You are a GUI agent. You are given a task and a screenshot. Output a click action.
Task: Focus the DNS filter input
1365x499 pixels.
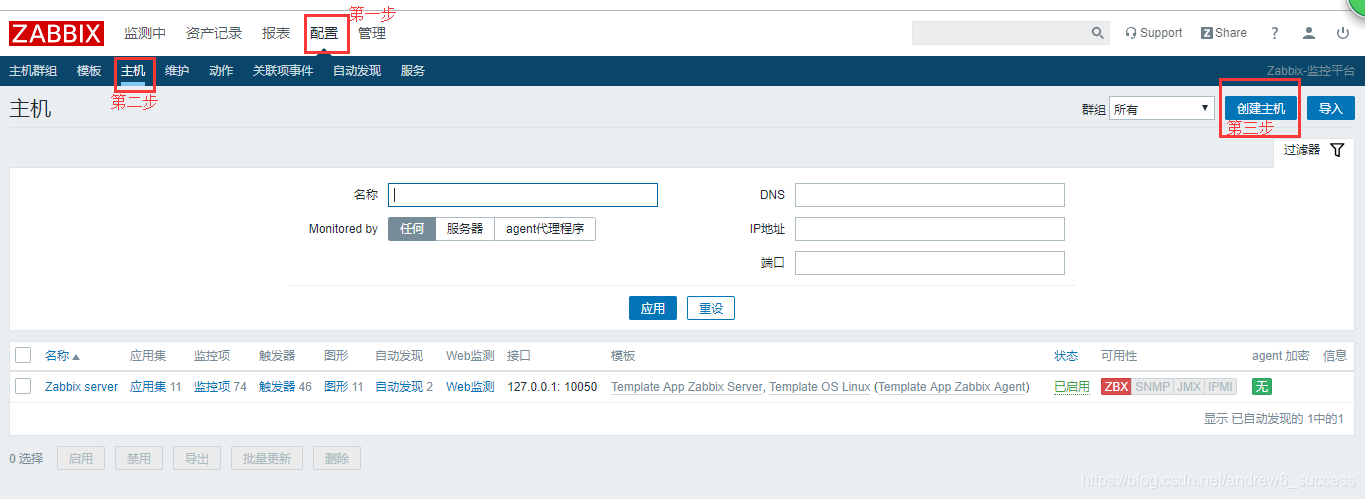point(930,195)
